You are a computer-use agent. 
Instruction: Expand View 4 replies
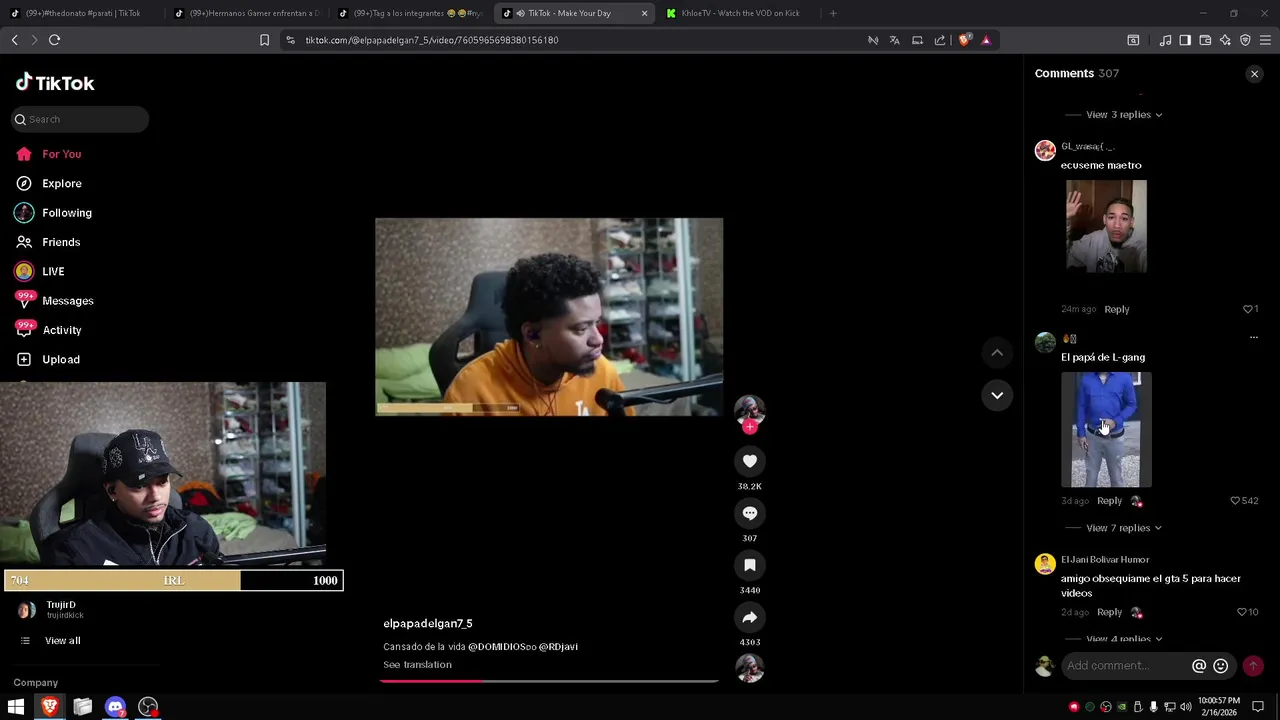pos(1124,638)
